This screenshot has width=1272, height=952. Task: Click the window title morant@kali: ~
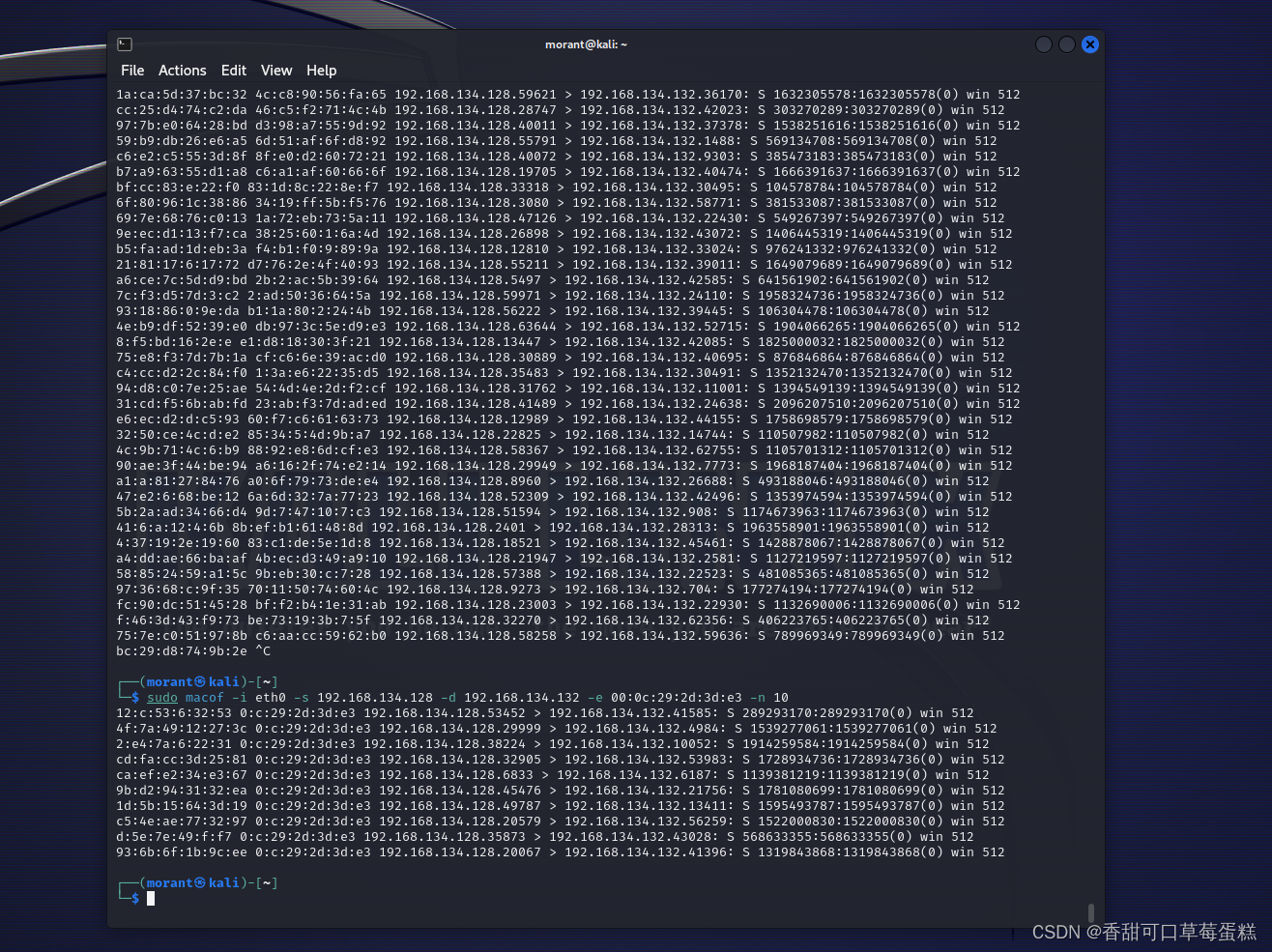click(586, 44)
